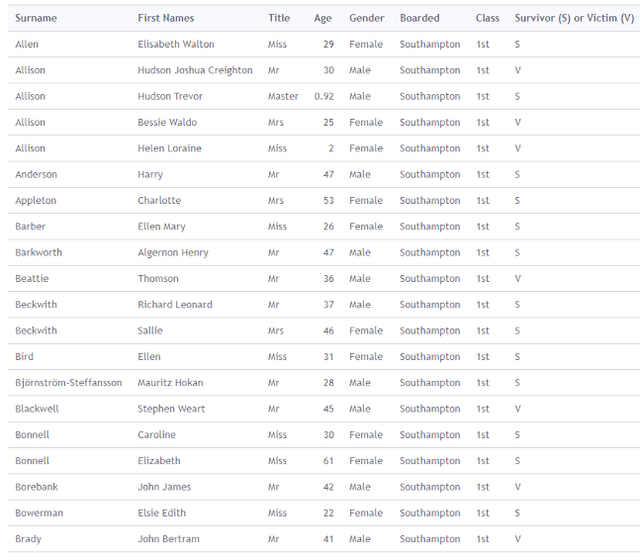Image resolution: width=640 pixels, height=560 pixels.
Task: Click the Surname column header
Action: pos(36,18)
